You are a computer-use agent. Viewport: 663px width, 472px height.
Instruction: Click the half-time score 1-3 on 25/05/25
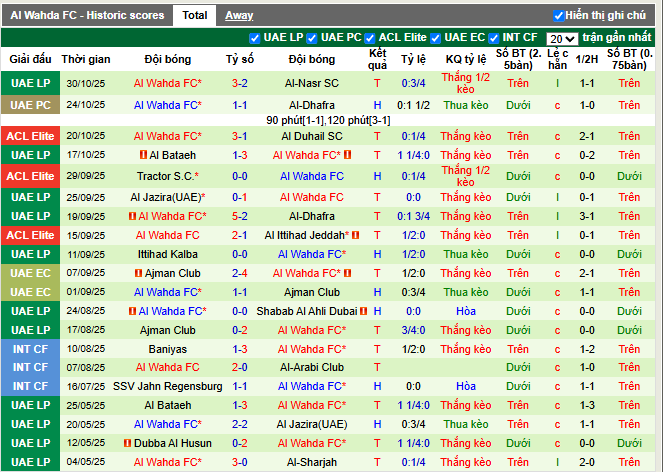(x=587, y=405)
